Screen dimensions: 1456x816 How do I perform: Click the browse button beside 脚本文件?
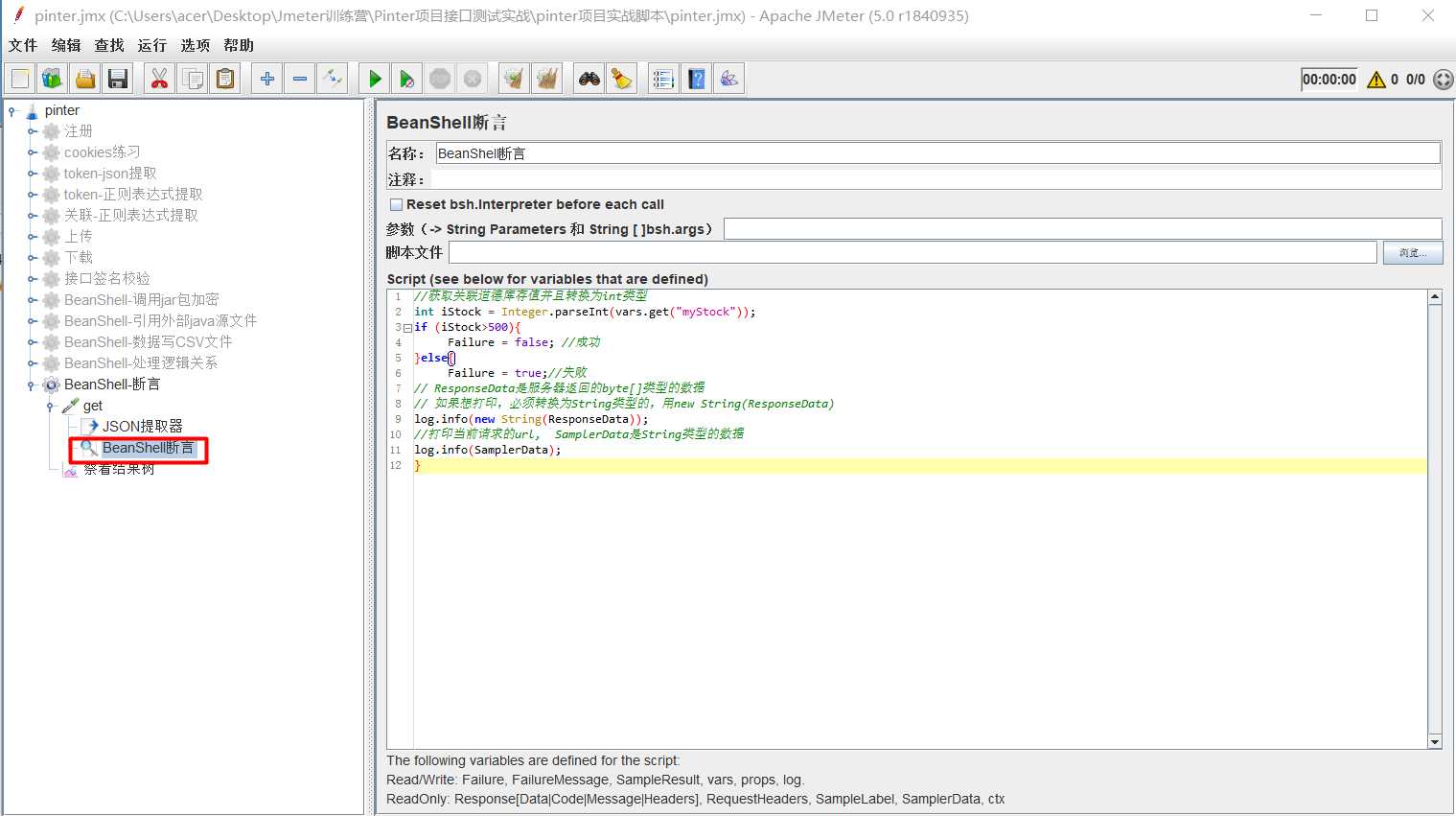pos(1412,252)
